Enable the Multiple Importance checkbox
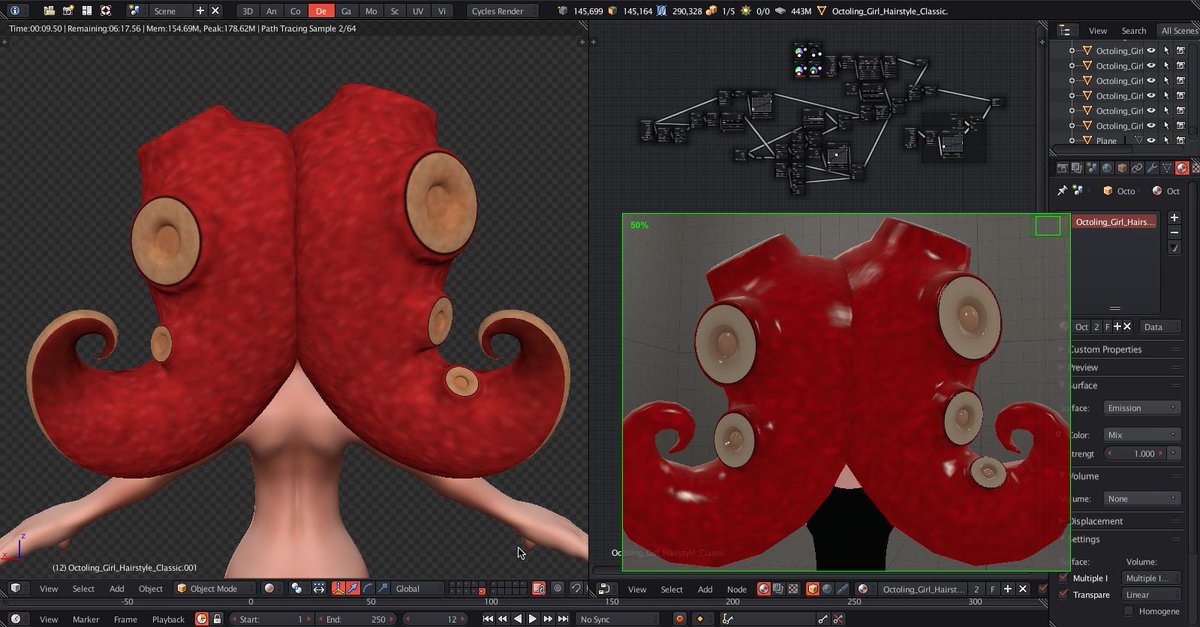This screenshot has width=1200, height=627. (x=1063, y=578)
